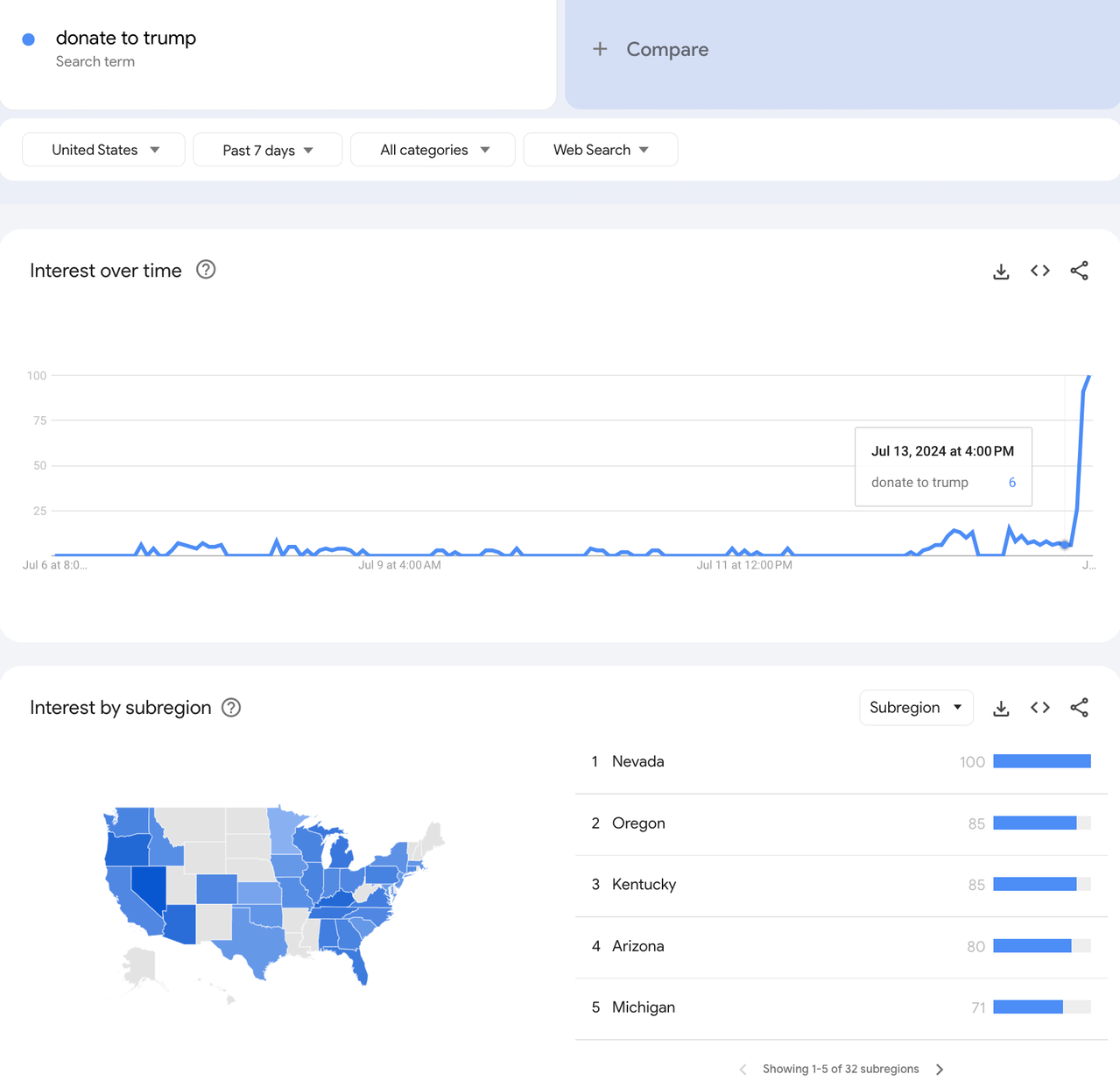Viewport: 1120px width, 1081px height.
Task: Expand the All categories dropdown
Action: (433, 150)
